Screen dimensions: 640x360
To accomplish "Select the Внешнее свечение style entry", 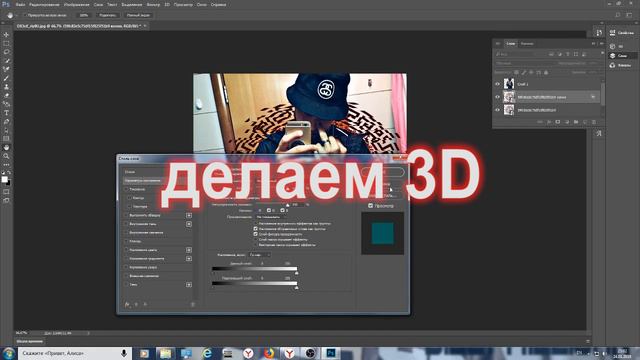I will coord(144,276).
